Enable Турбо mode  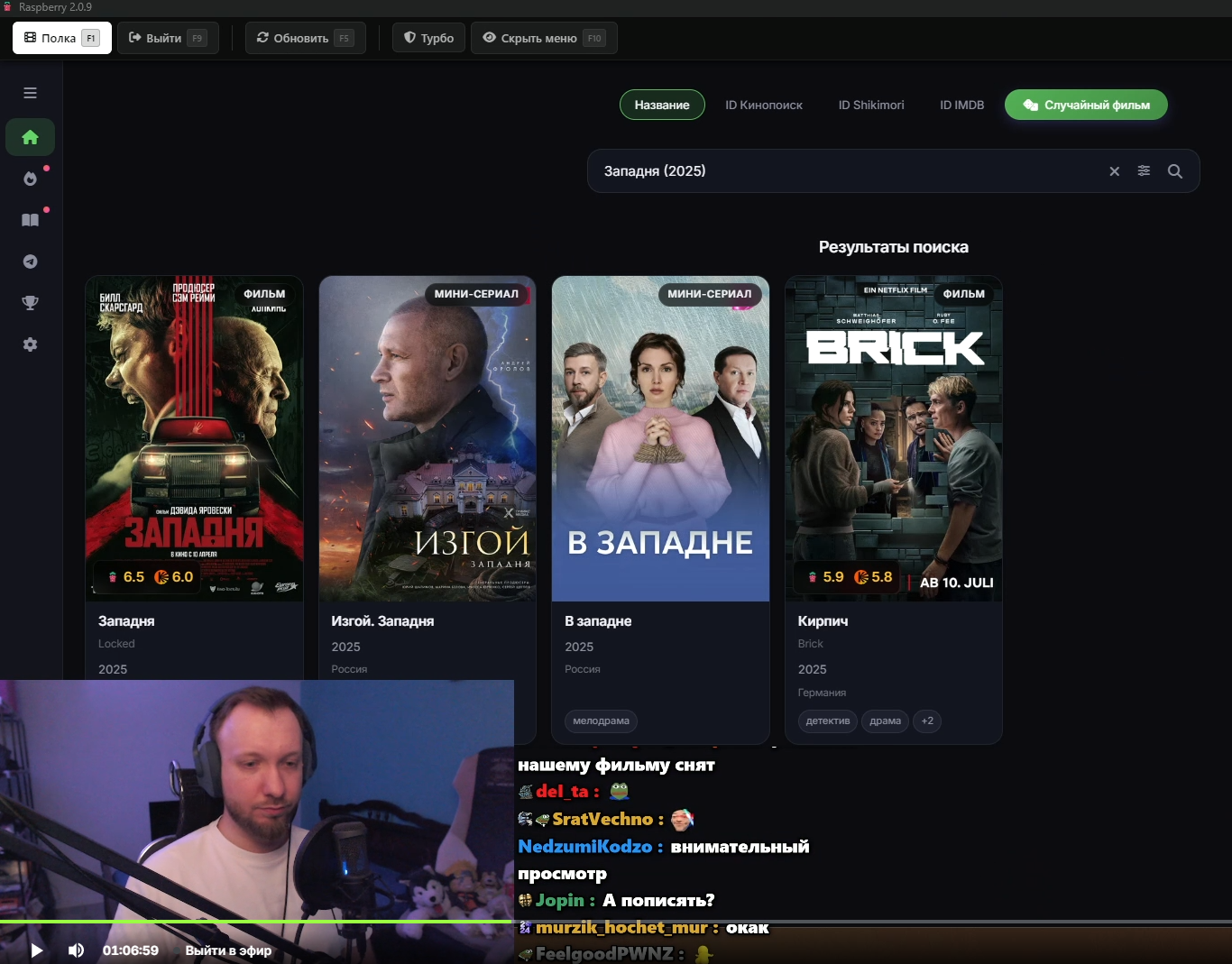(429, 38)
